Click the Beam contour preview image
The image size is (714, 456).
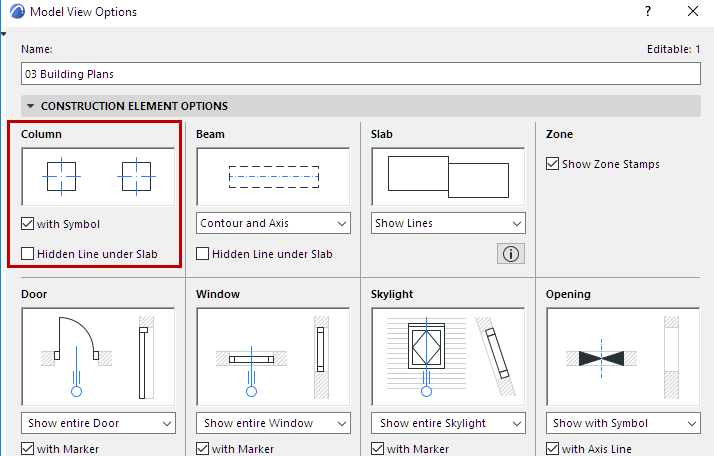[273, 177]
